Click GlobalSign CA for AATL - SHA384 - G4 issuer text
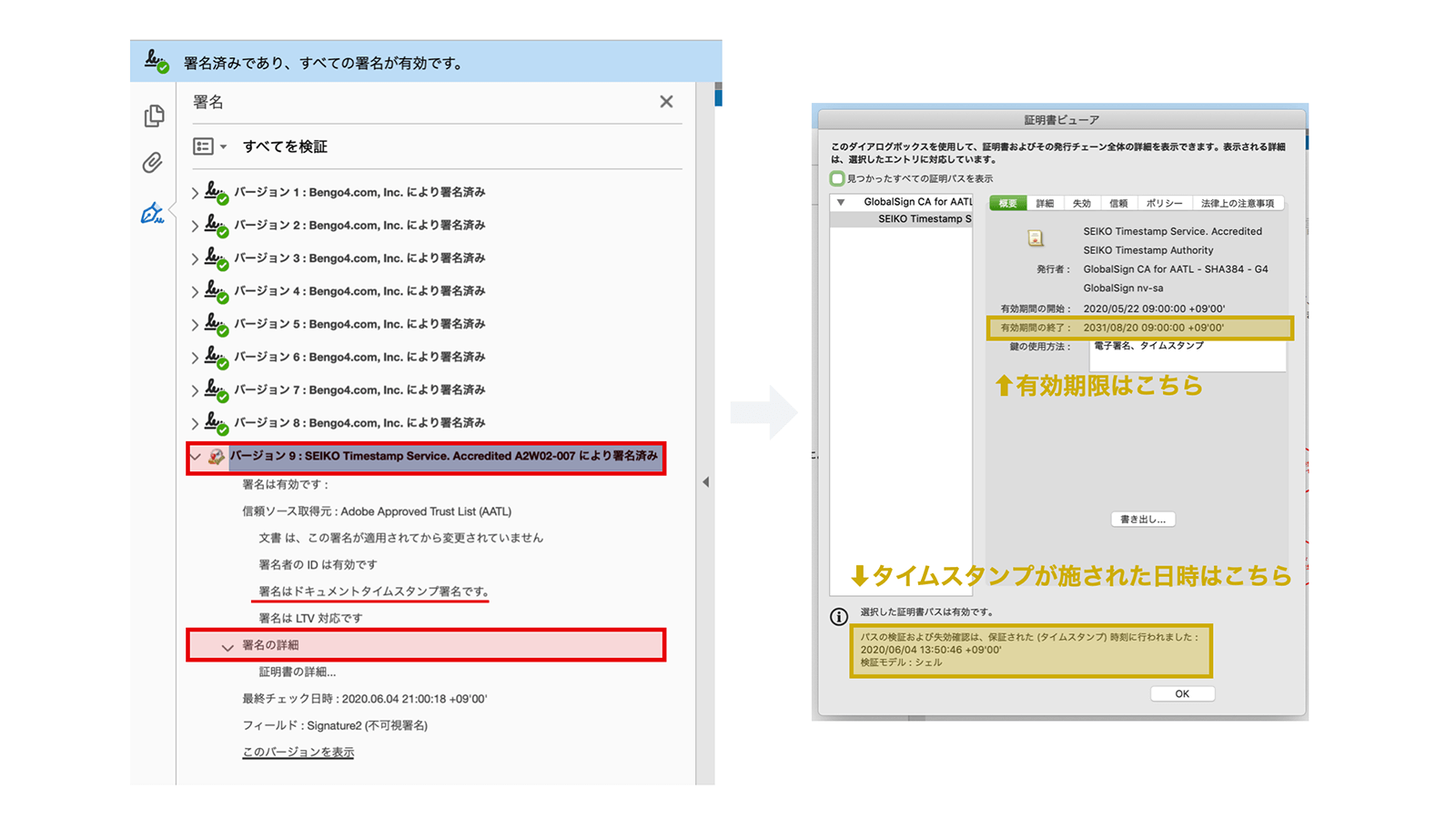This screenshot has height=819, width=1456. point(1176,269)
